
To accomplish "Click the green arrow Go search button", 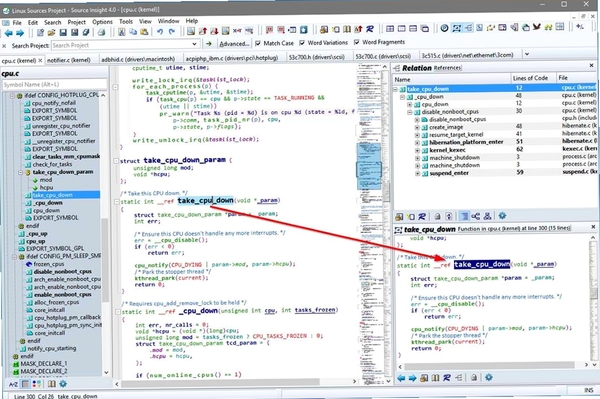I will click(209, 44).
